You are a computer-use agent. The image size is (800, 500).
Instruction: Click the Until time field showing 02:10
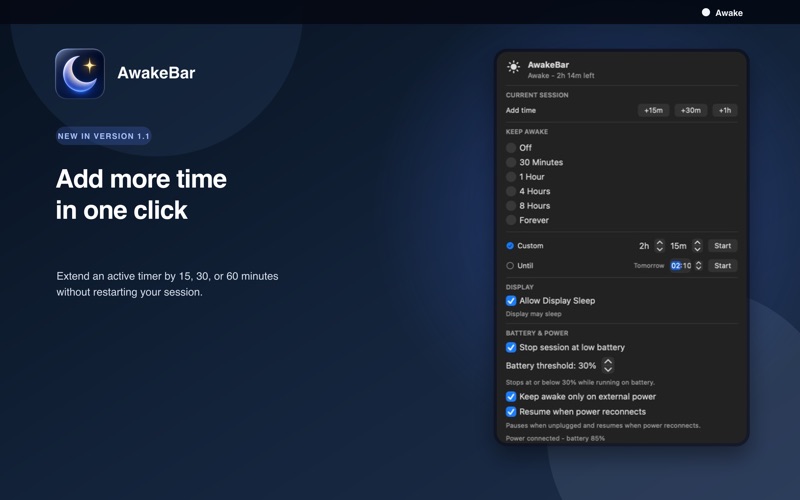[x=681, y=266]
